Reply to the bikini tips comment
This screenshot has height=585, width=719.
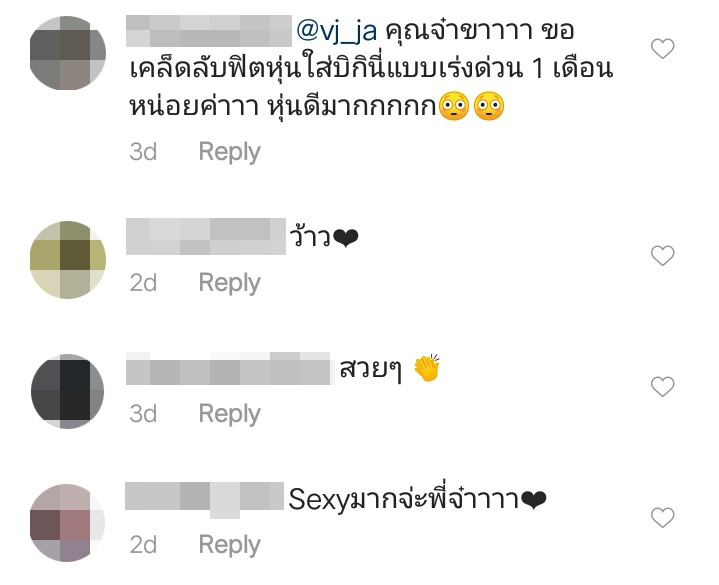[229, 152]
